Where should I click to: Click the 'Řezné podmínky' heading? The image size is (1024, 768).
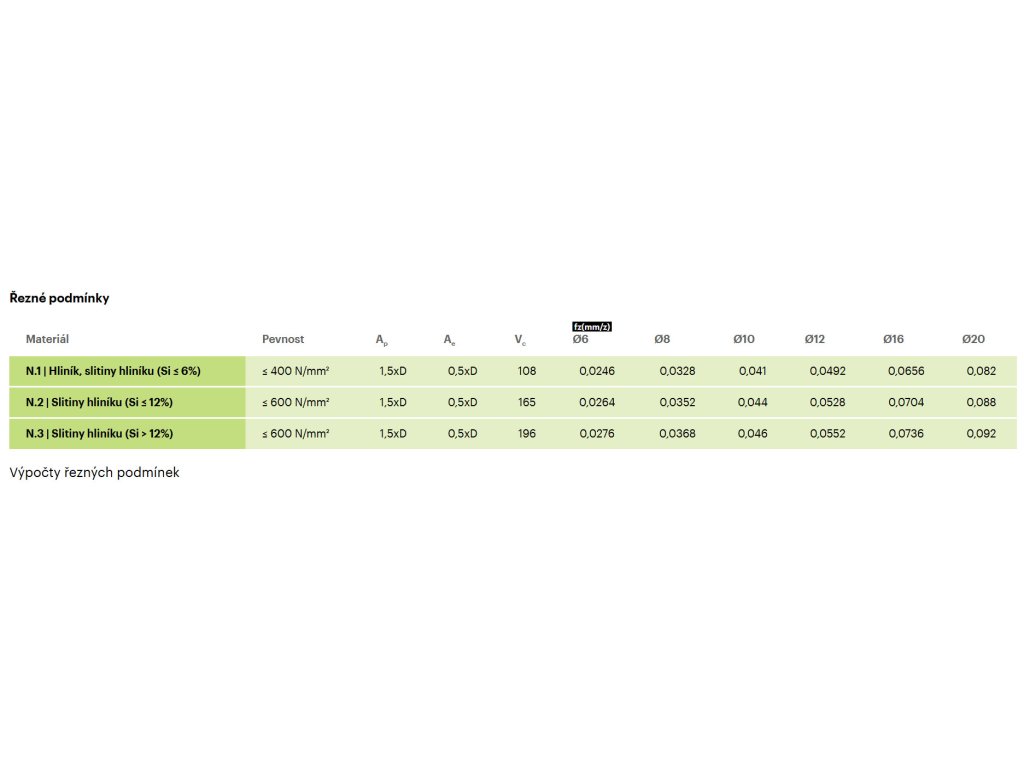coord(59,298)
